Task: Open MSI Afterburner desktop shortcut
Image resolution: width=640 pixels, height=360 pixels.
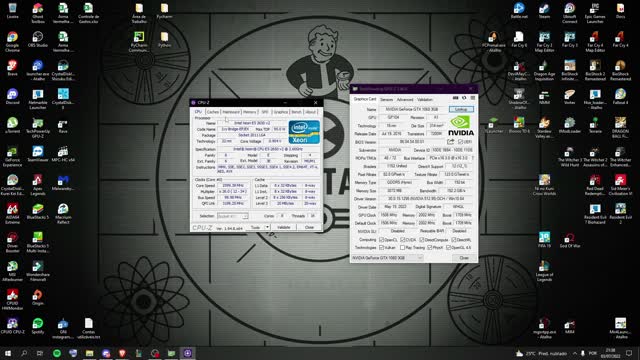Action: (x=12, y=271)
